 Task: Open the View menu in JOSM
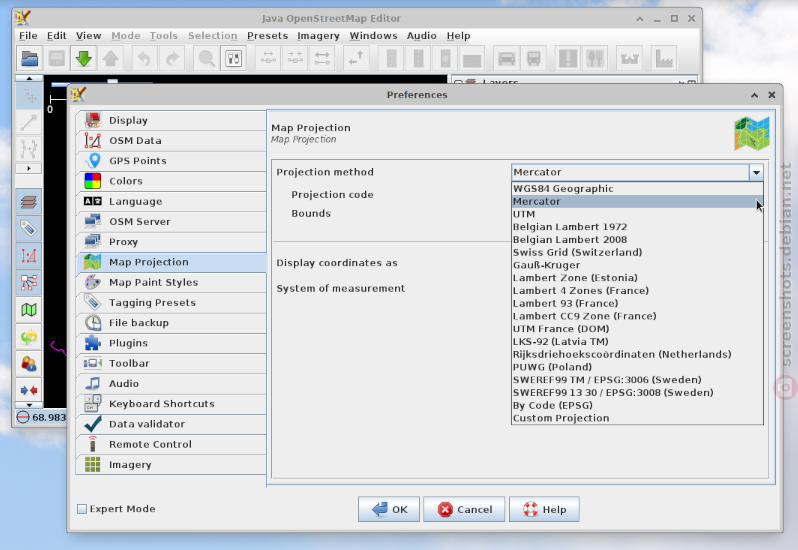coord(89,36)
